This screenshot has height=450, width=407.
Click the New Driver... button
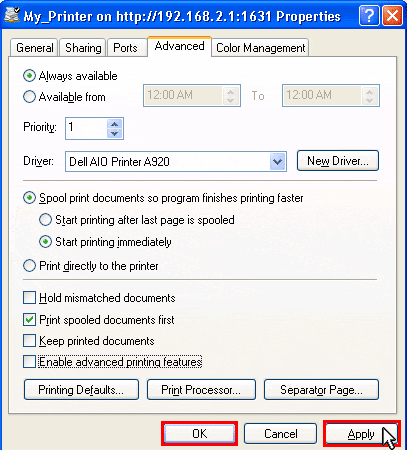[338, 161]
